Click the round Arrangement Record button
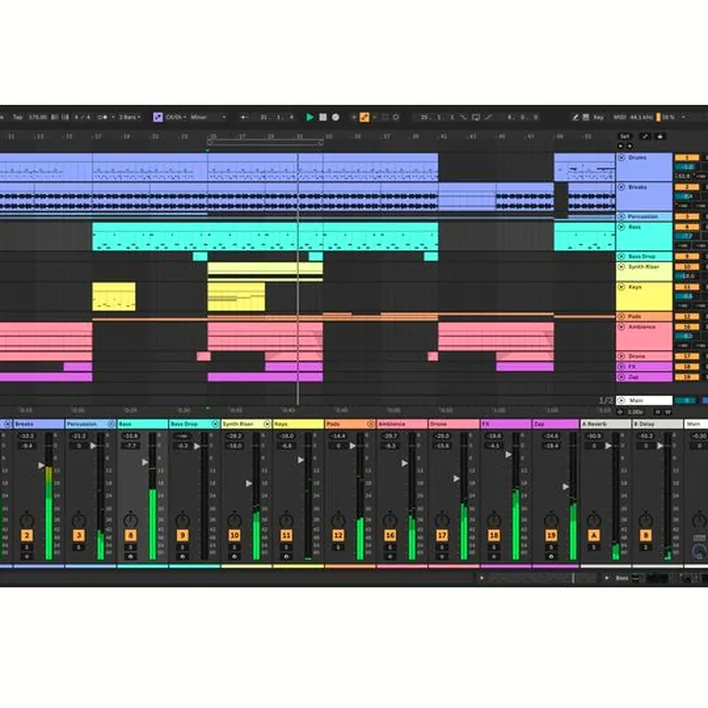 click(335, 117)
